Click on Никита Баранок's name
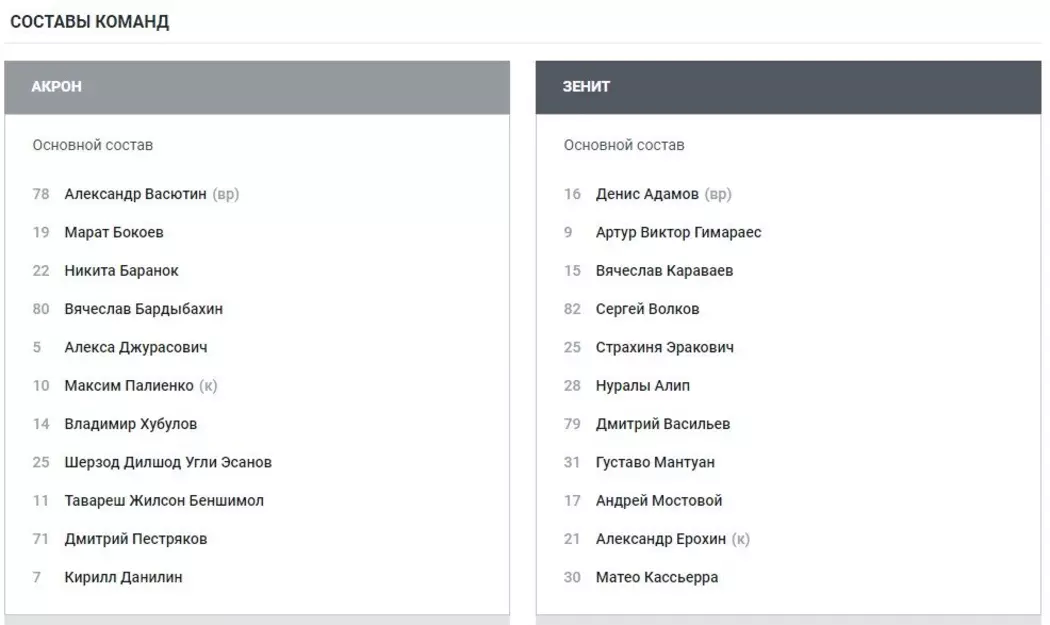Image resolution: width=1050 pixels, height=625 pixels. click(x=121, y=271)
